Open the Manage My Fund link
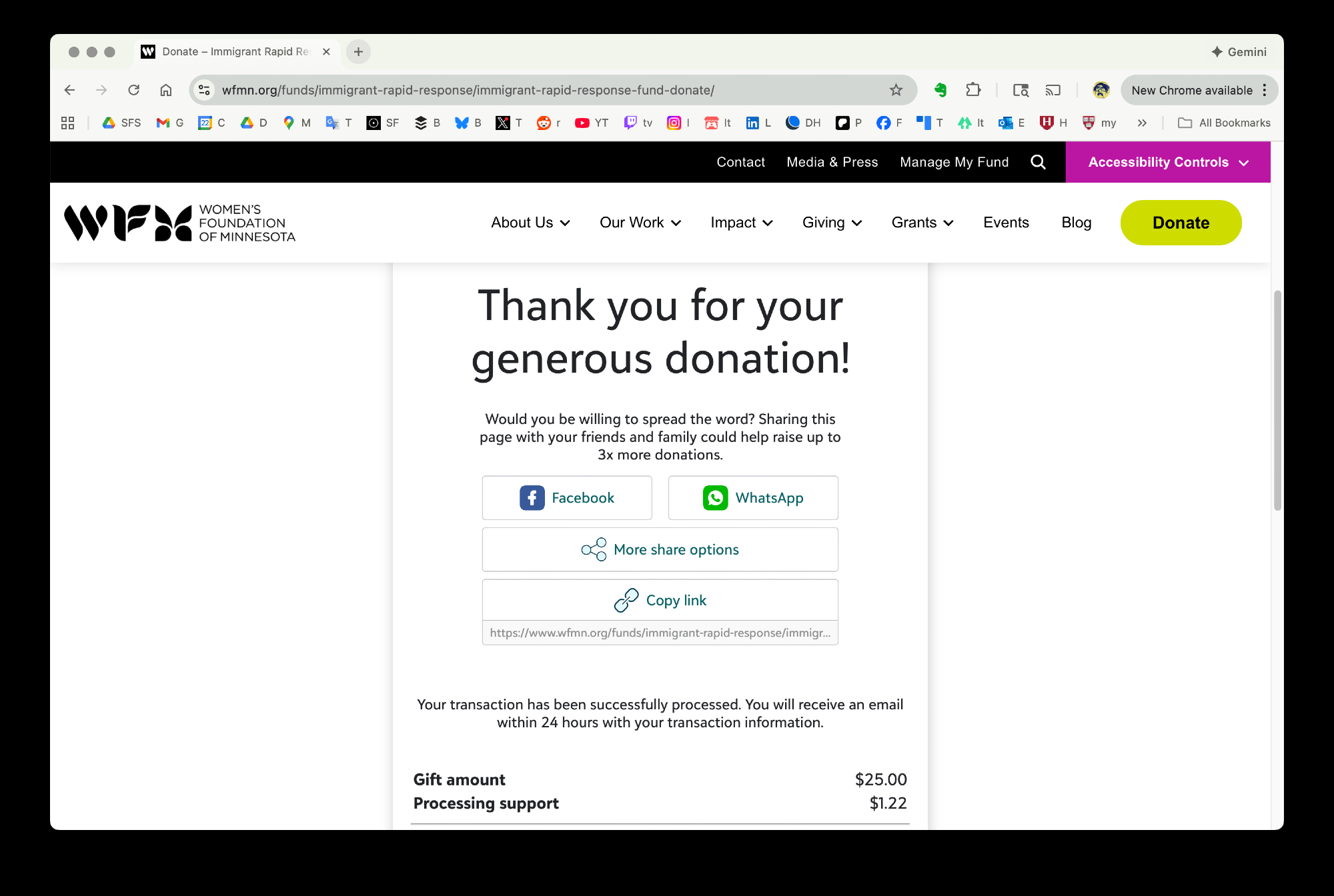 [x=954, y=162]
